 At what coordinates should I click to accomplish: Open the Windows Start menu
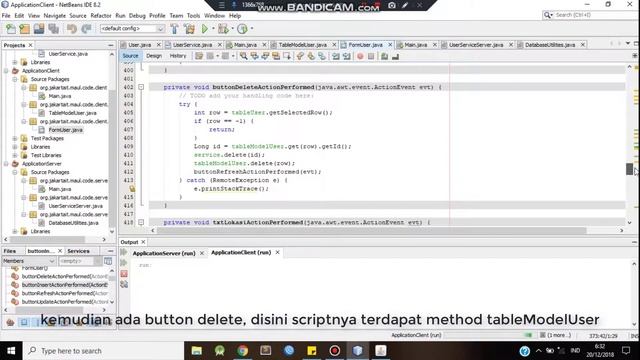click(x=11, y=351)
